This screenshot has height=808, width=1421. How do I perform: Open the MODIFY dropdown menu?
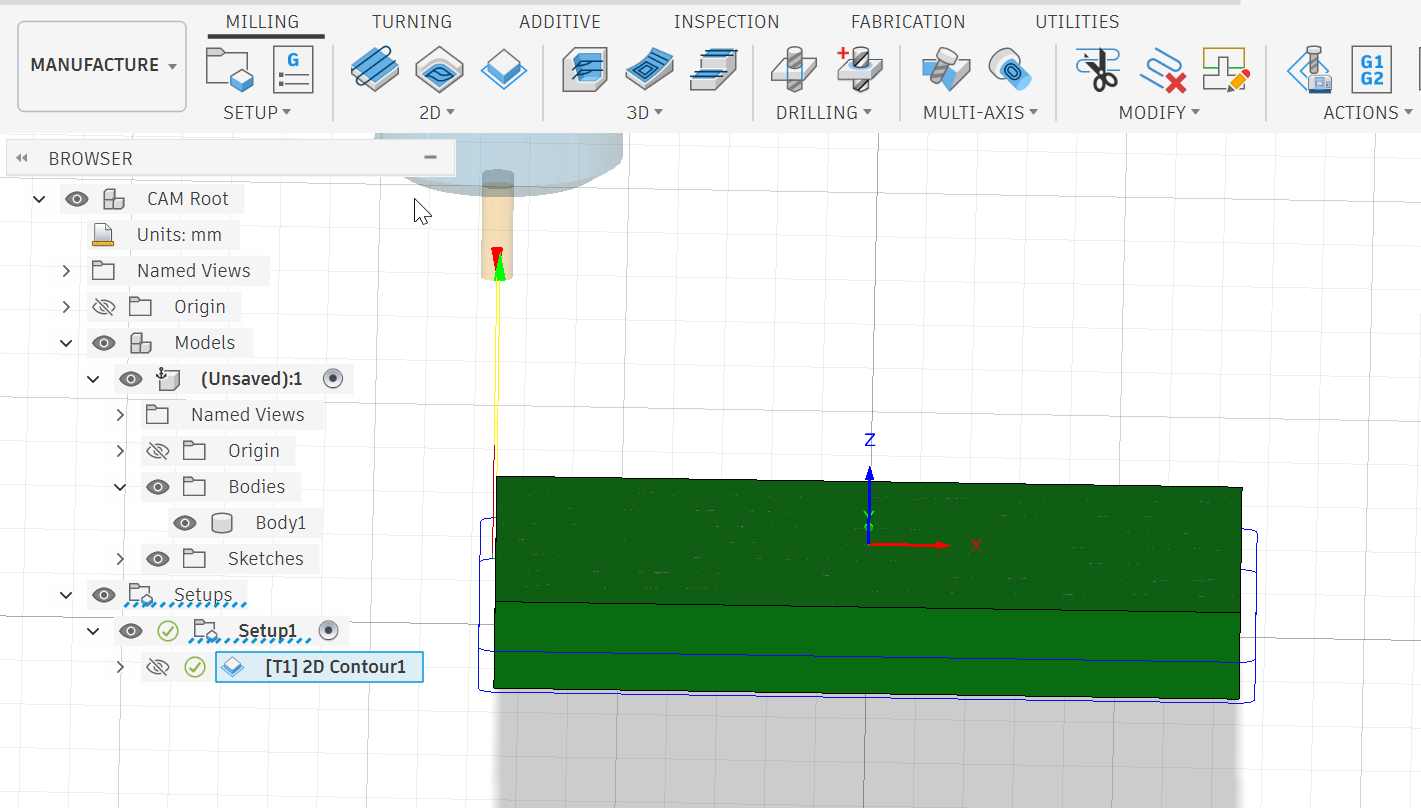coord(1159,113)
